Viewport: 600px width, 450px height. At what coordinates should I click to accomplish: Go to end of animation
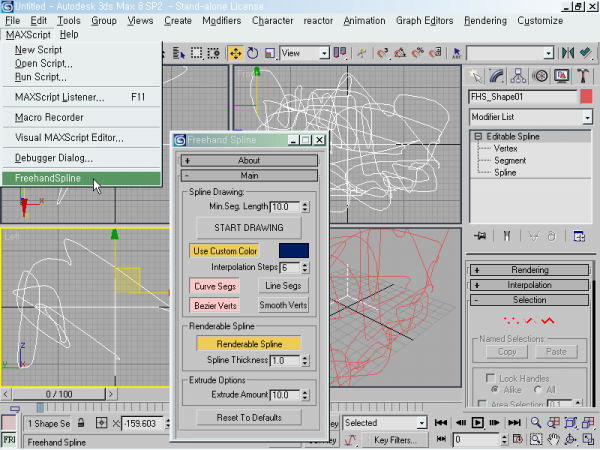click(514, 423)
